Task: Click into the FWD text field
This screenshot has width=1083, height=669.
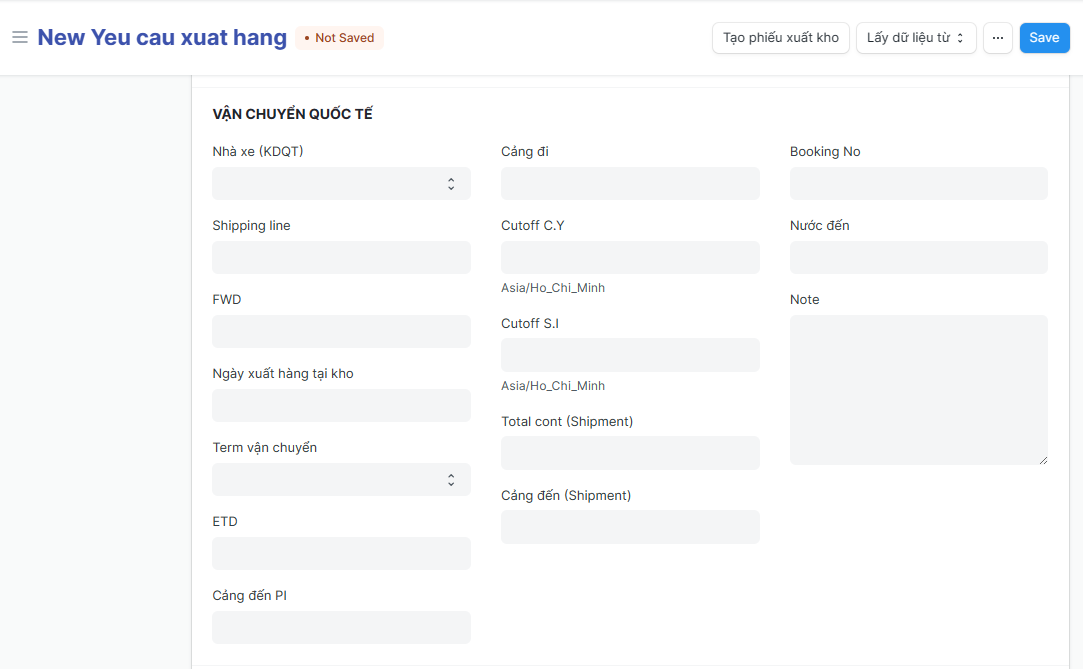Action: coord(341,332)
